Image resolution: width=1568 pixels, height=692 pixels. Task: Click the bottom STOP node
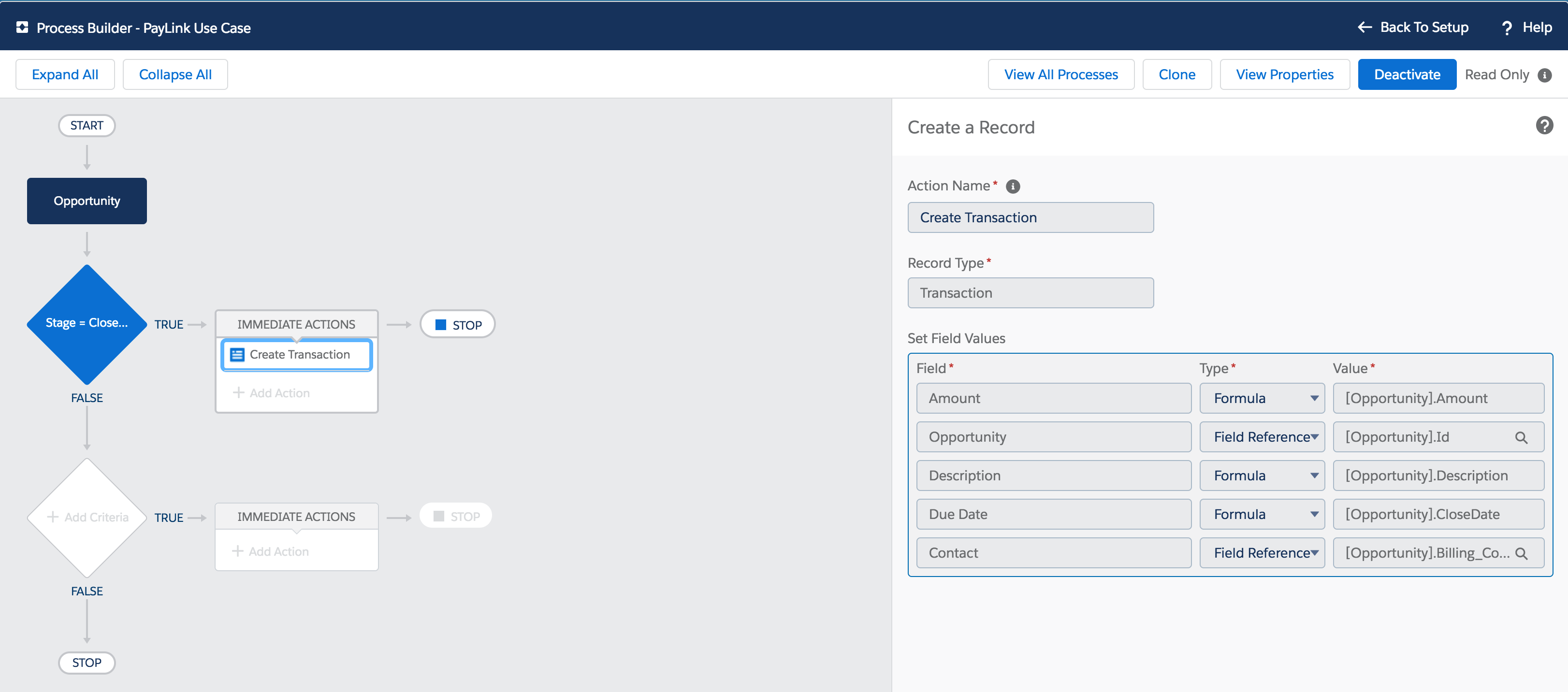pyautogui.click(x=87, y=663)
